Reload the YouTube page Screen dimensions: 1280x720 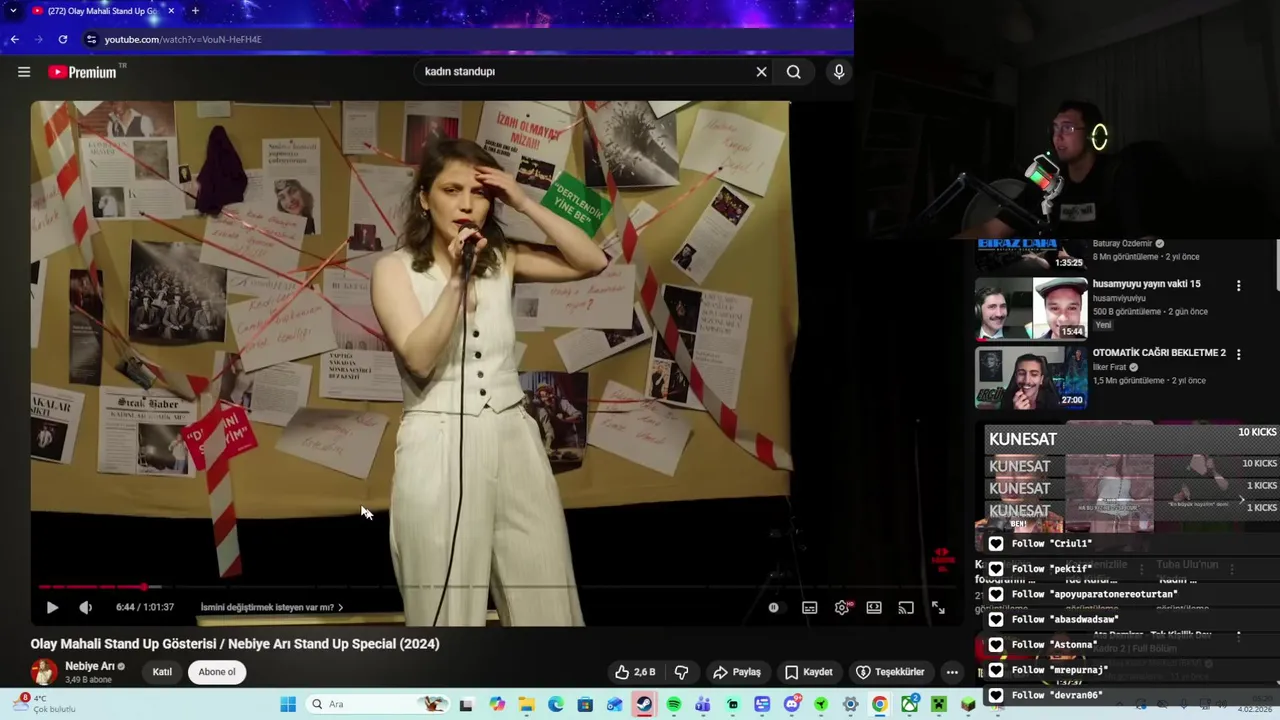pyautogui.click(x=63, y=39)
